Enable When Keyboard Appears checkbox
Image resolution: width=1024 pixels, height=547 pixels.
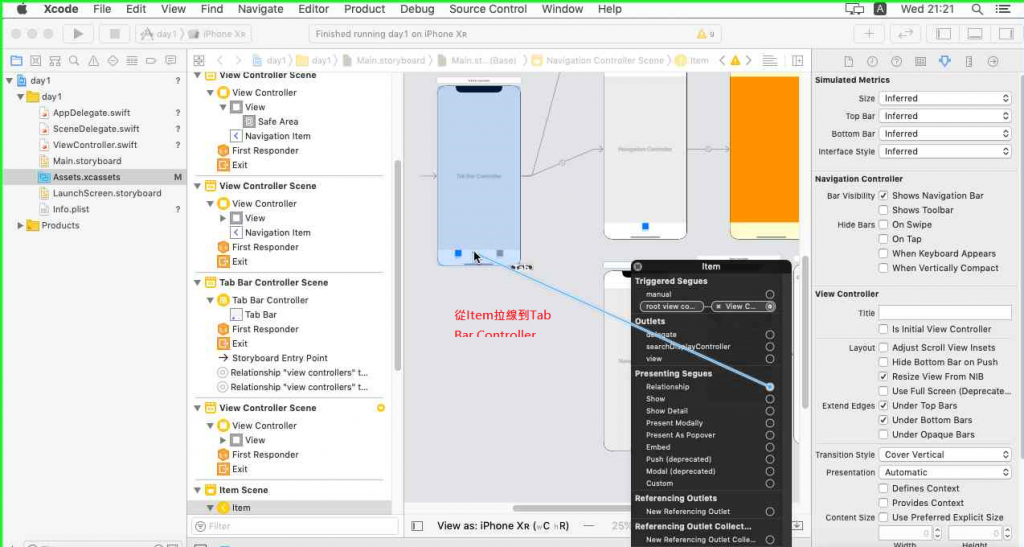(884, 253)
